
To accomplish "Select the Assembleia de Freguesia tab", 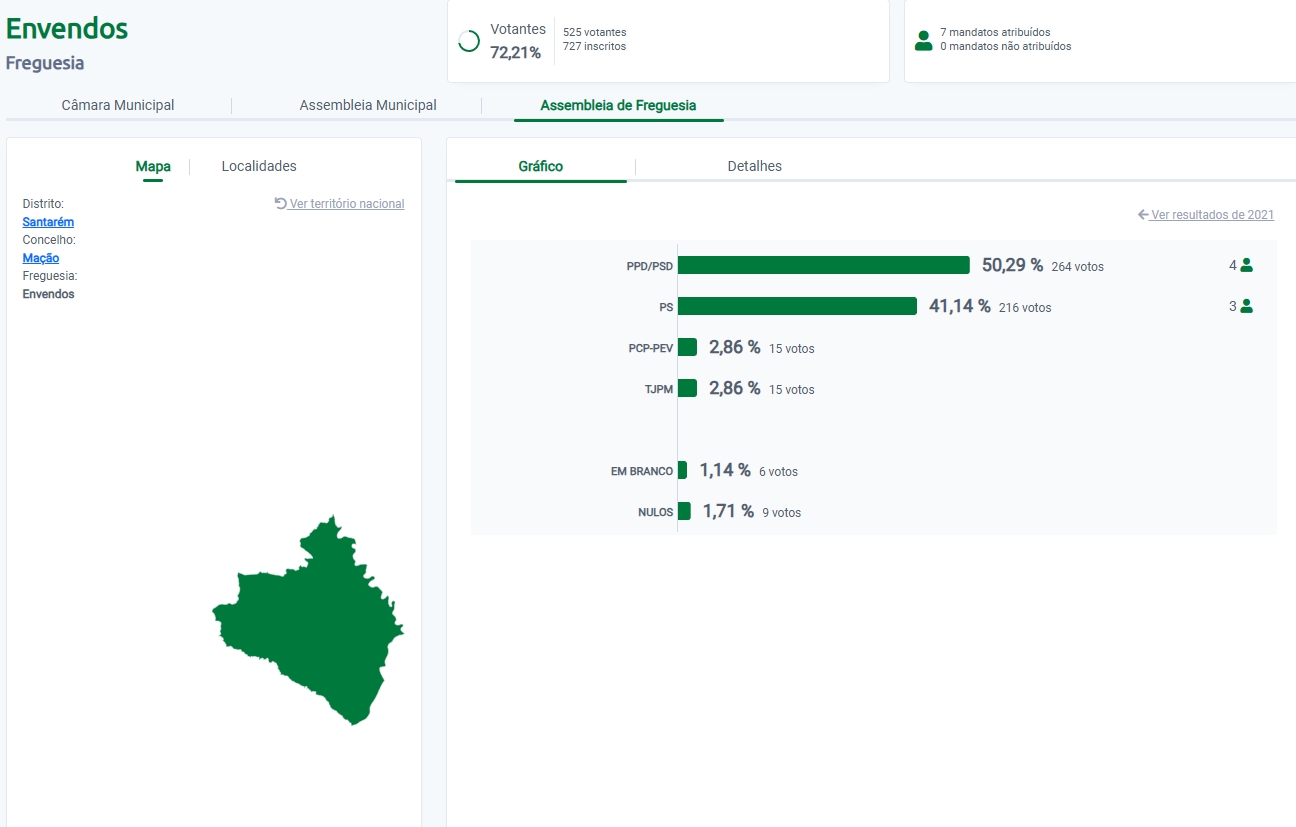I will pyautogui.click(x=618, y=105).
